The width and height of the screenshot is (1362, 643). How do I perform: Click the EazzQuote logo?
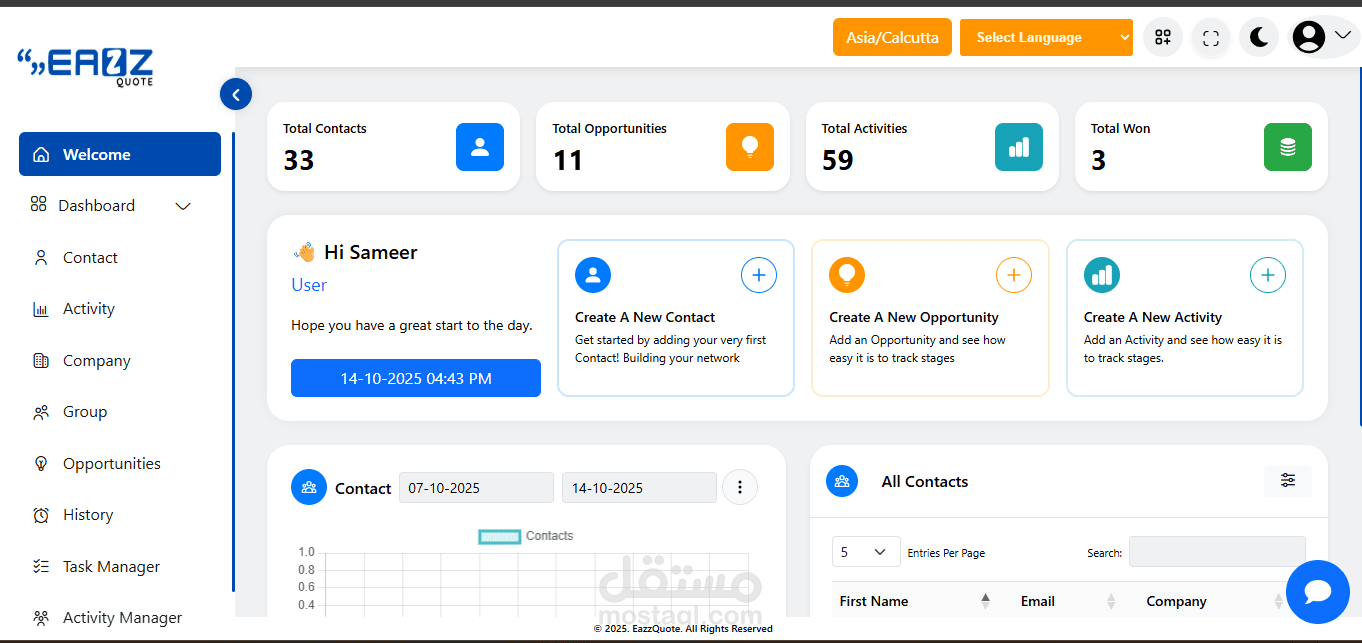point(86,66)
